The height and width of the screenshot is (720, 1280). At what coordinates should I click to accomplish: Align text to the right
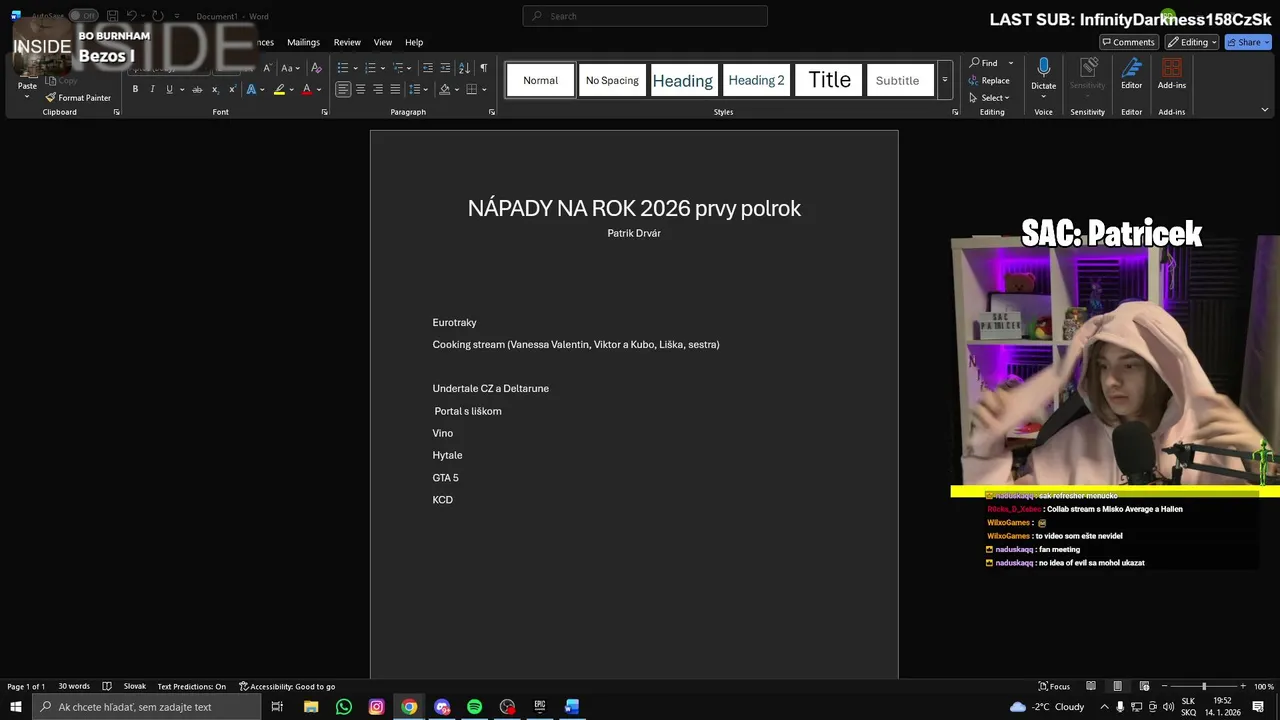pos(378,89)
